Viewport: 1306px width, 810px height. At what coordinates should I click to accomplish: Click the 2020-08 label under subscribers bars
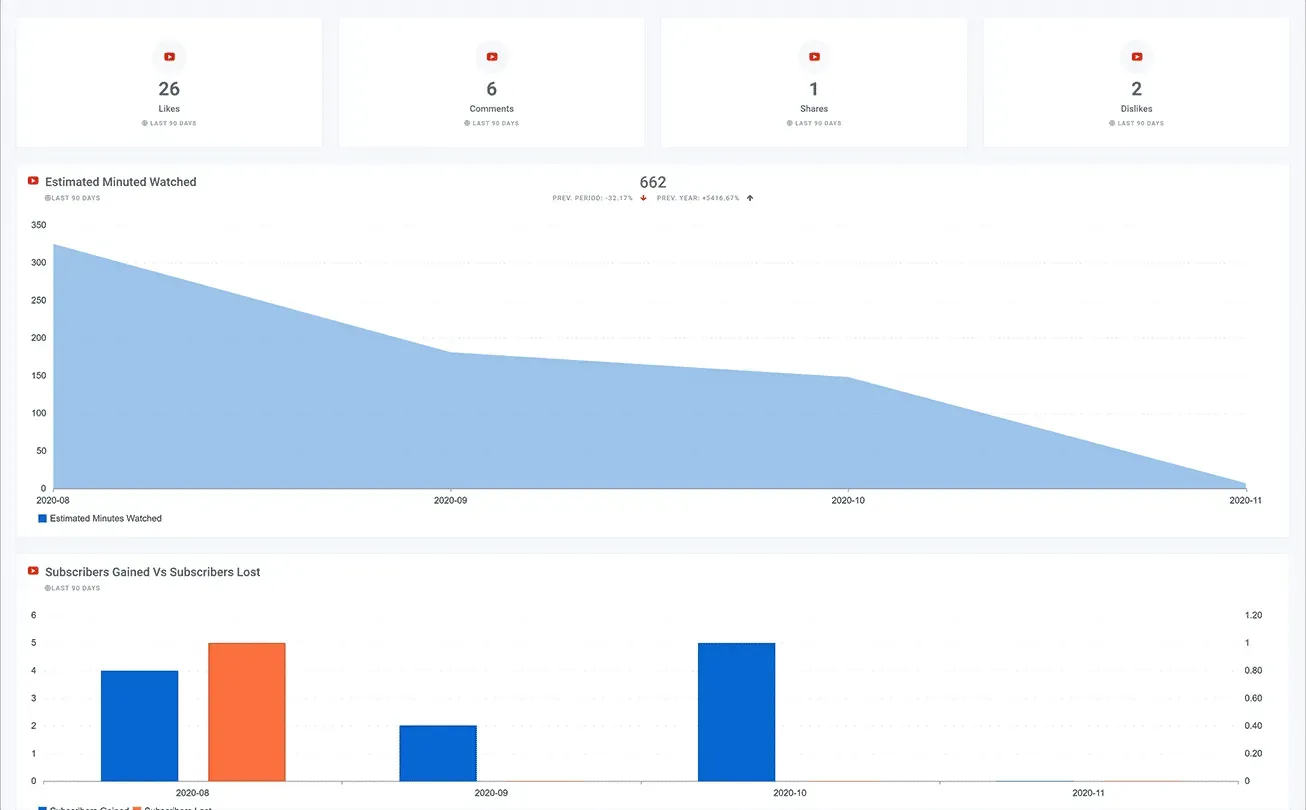click(x=193, y=792)
